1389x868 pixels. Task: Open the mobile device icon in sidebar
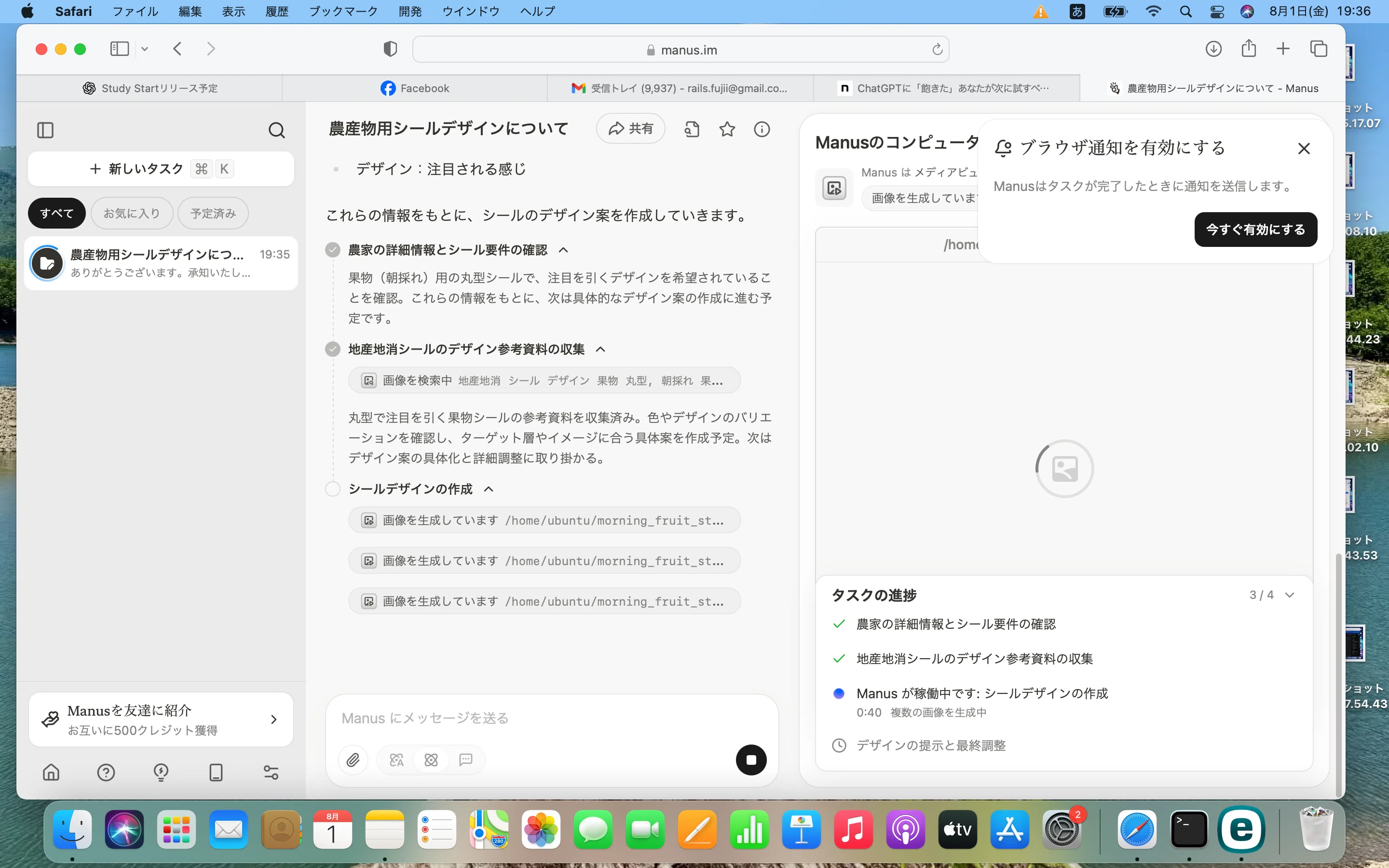(x=216, y=772)
